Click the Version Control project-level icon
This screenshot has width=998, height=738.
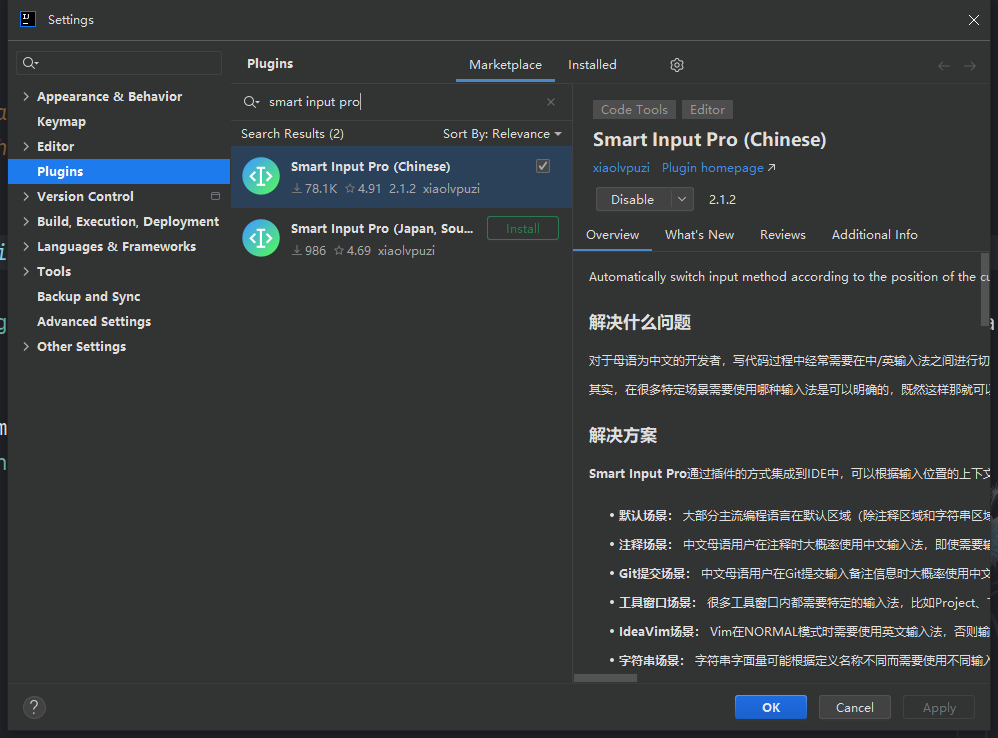tap(215, 196)
